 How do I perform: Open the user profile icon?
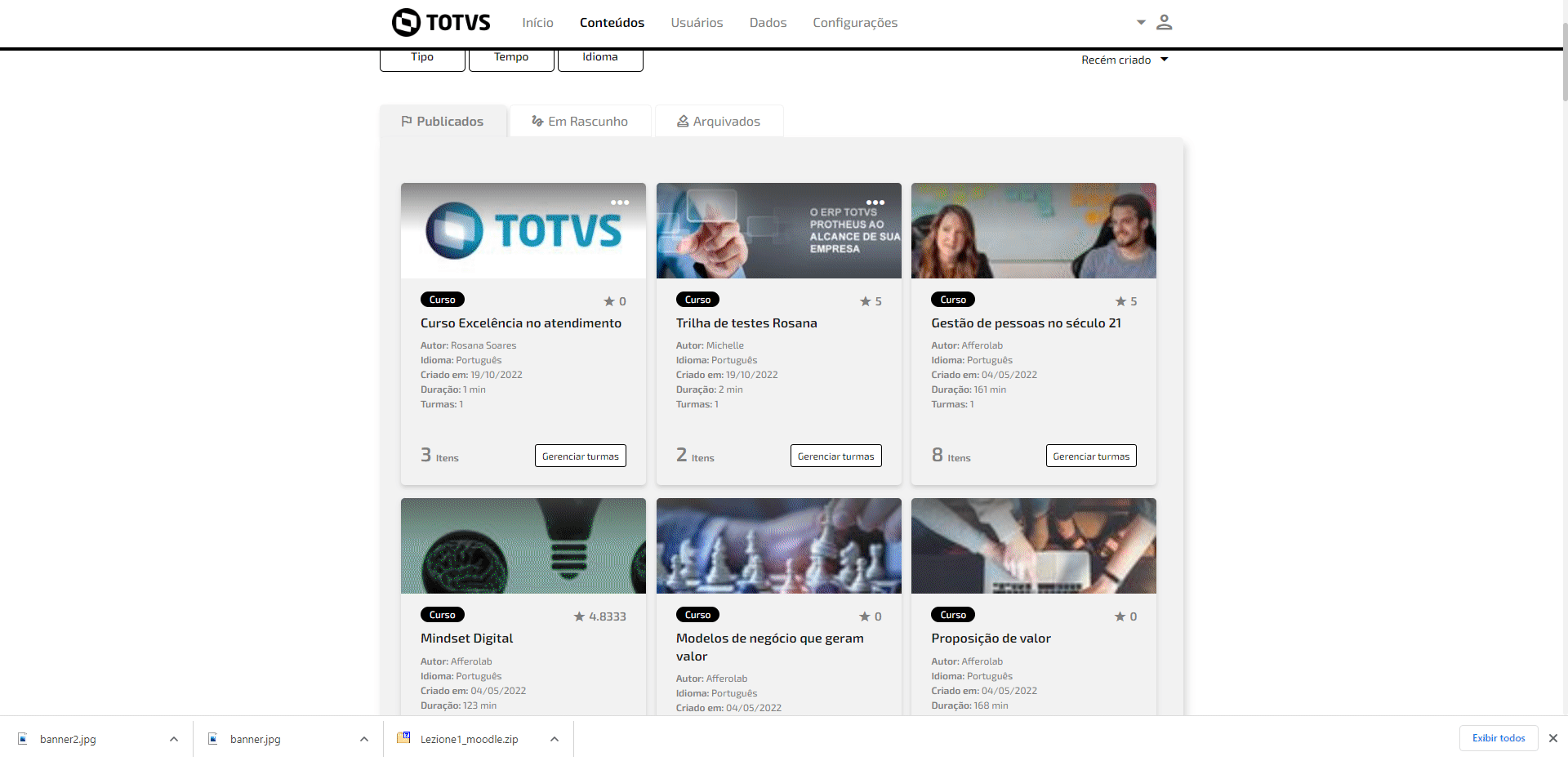pyautogui.click(x=1165, y=22)
